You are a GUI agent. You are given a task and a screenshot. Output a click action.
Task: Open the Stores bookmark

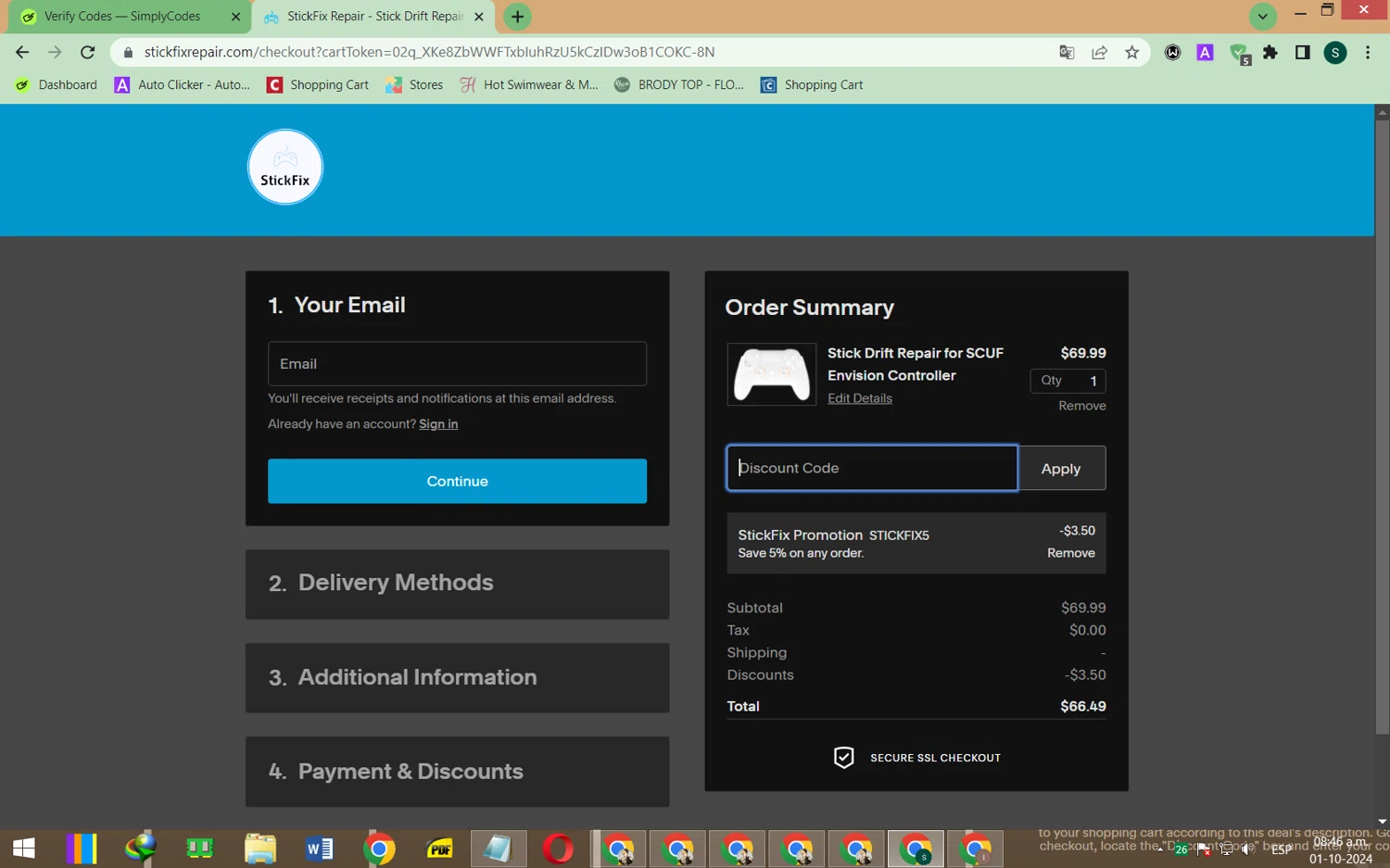(414, 85)
